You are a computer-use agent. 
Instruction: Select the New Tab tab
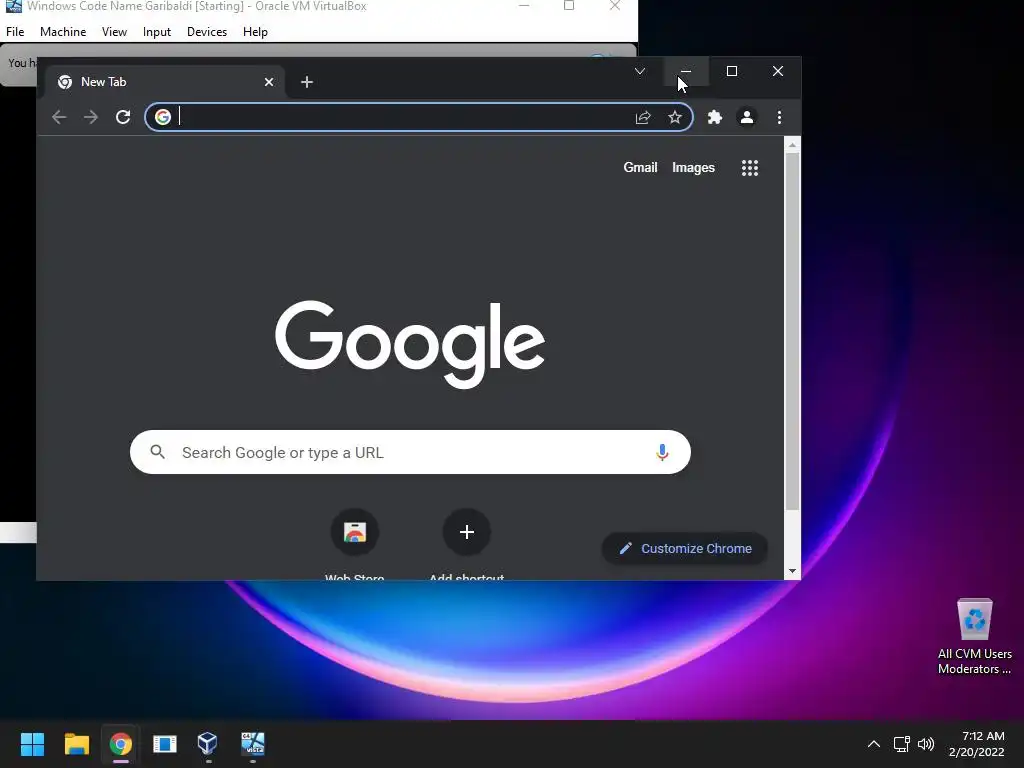pyautogui.click(x=165, y=82)
